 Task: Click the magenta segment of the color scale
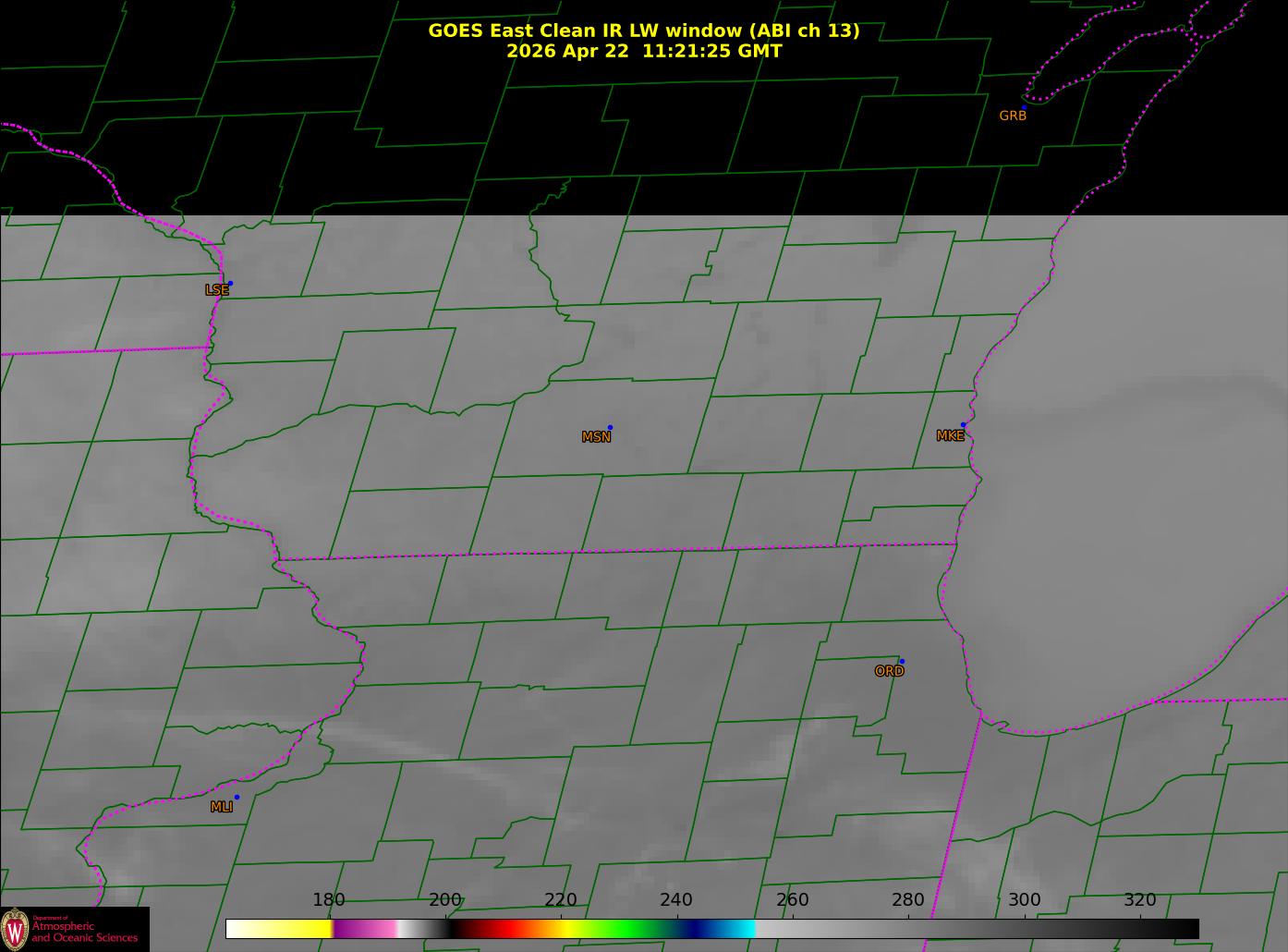365,929
